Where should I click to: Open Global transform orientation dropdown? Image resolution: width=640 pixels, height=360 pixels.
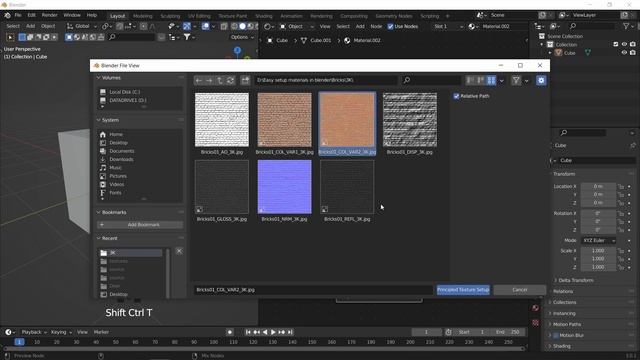point(82,26)
